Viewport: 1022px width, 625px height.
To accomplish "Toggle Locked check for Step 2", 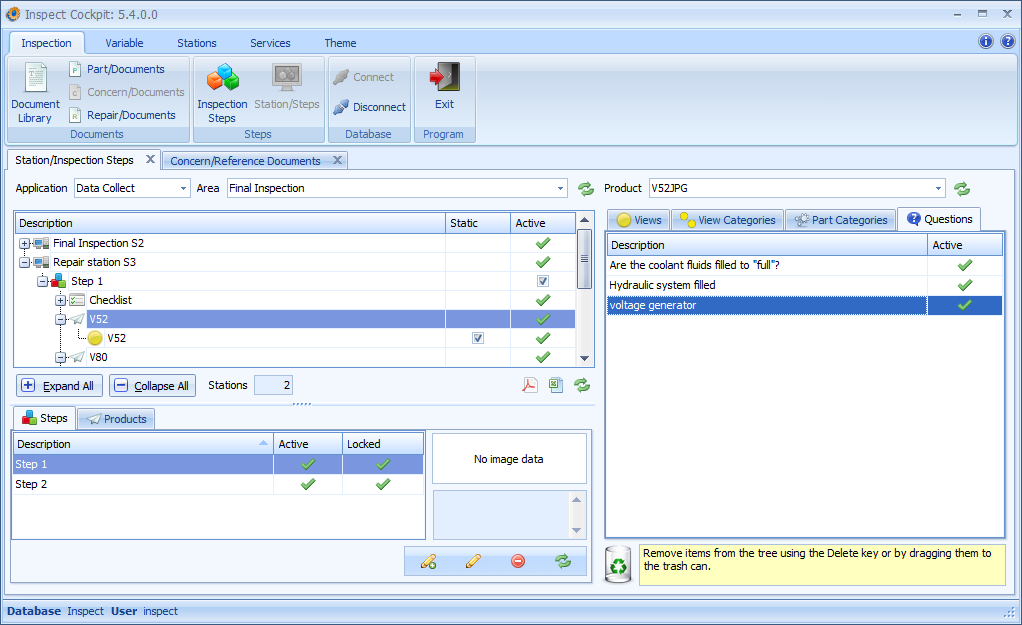I will click(x=383, y=484).
